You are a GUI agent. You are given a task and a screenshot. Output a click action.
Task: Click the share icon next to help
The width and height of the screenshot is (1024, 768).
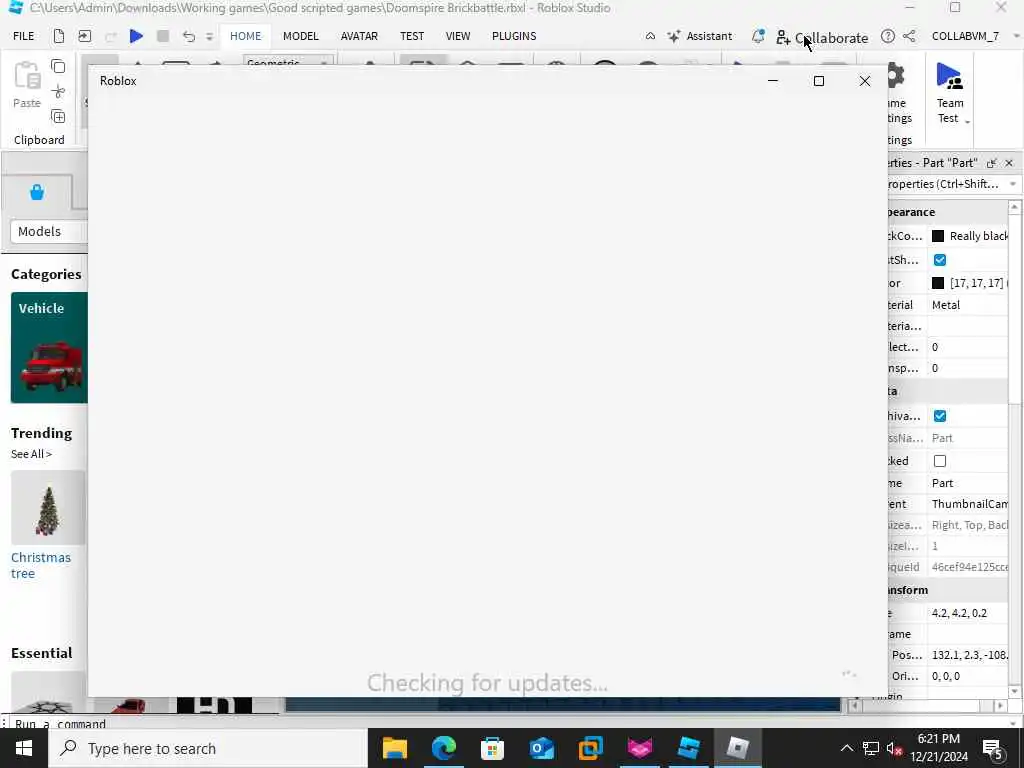pos(909,37)
